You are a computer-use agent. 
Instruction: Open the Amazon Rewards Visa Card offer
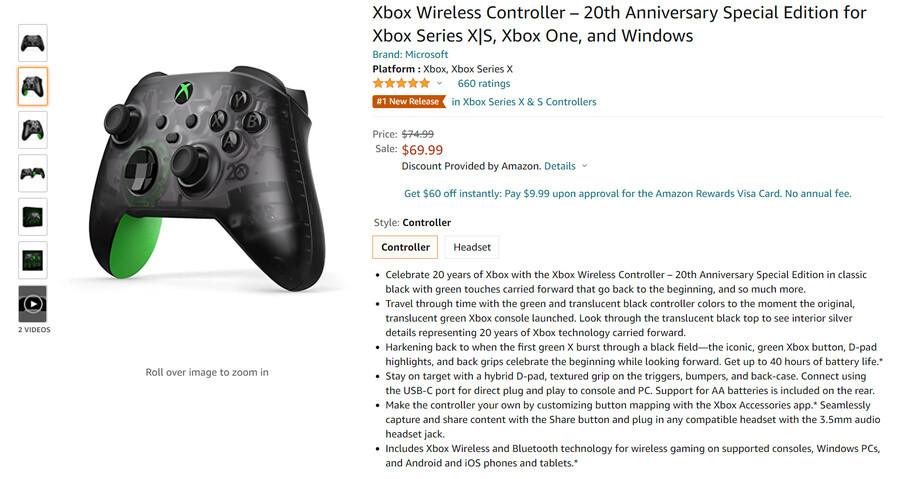[628, 194]
